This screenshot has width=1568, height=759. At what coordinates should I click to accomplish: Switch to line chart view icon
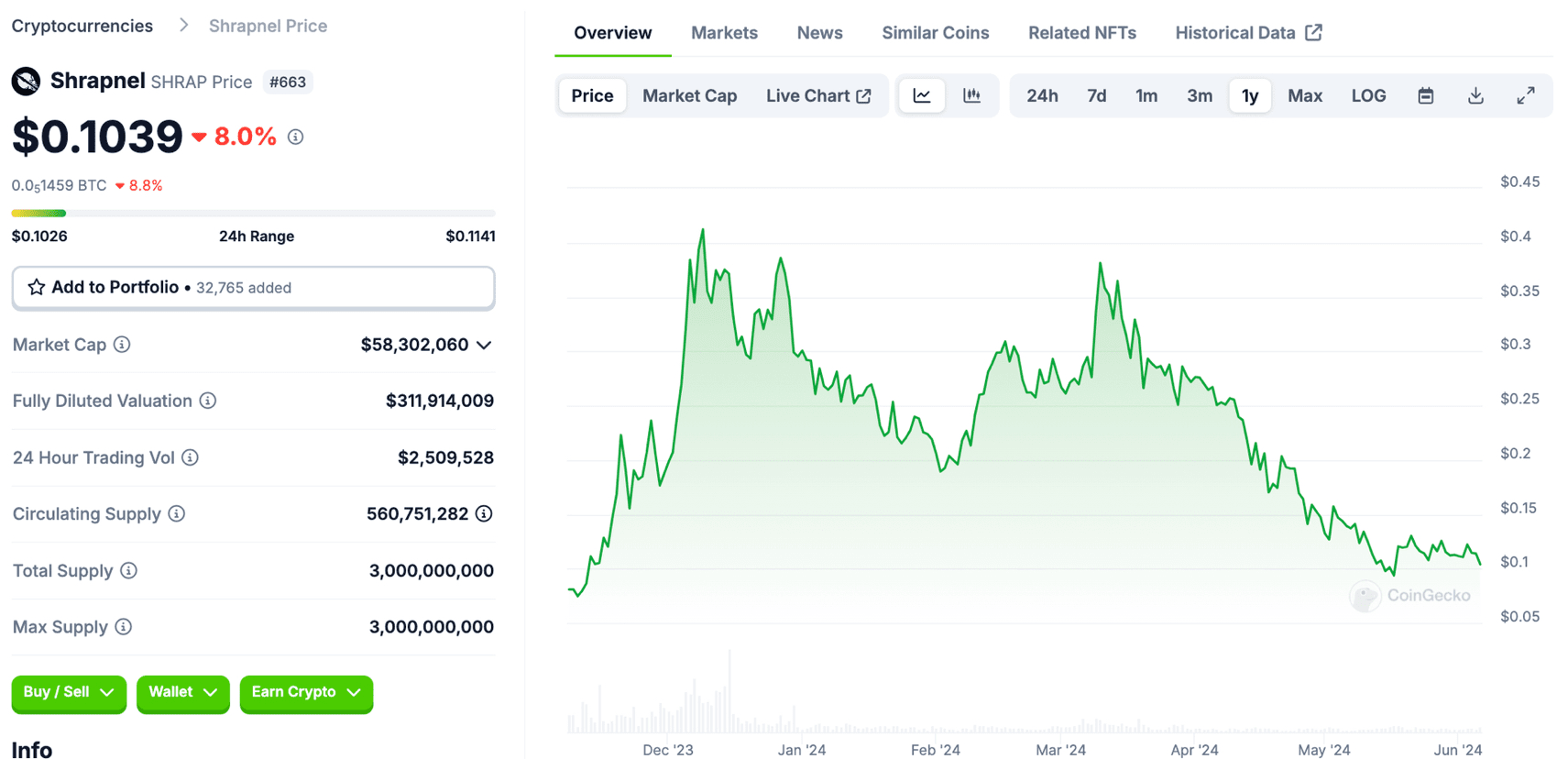click(x=922, y=96)
